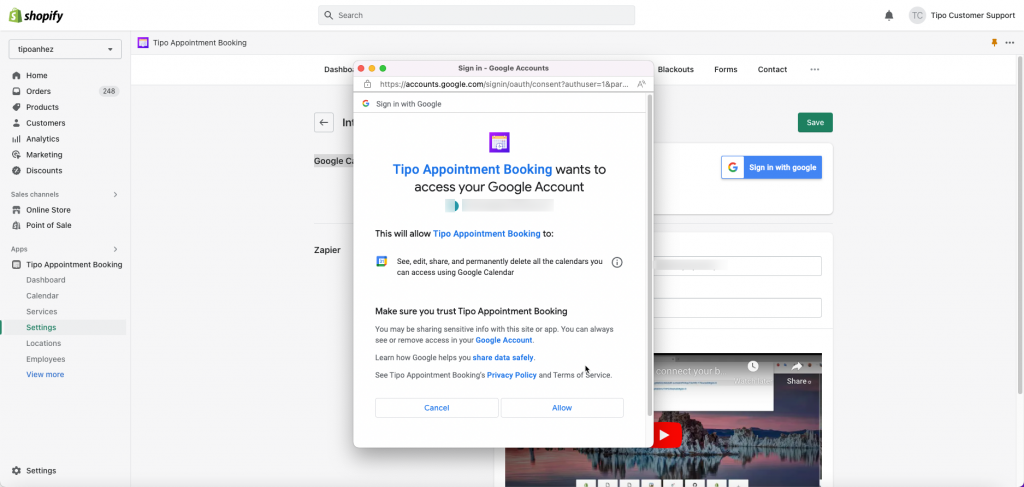Expand the Apps section chevron
The height and width of the screenshot is (487, 1024).
click(x=116, y=249)
